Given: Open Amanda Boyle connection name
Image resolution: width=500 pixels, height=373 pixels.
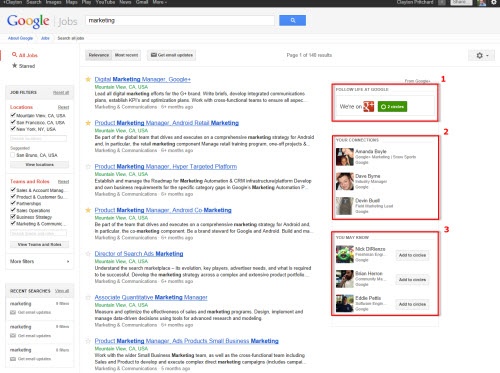Looking at the screenshot, I should [x=371, y=151].
